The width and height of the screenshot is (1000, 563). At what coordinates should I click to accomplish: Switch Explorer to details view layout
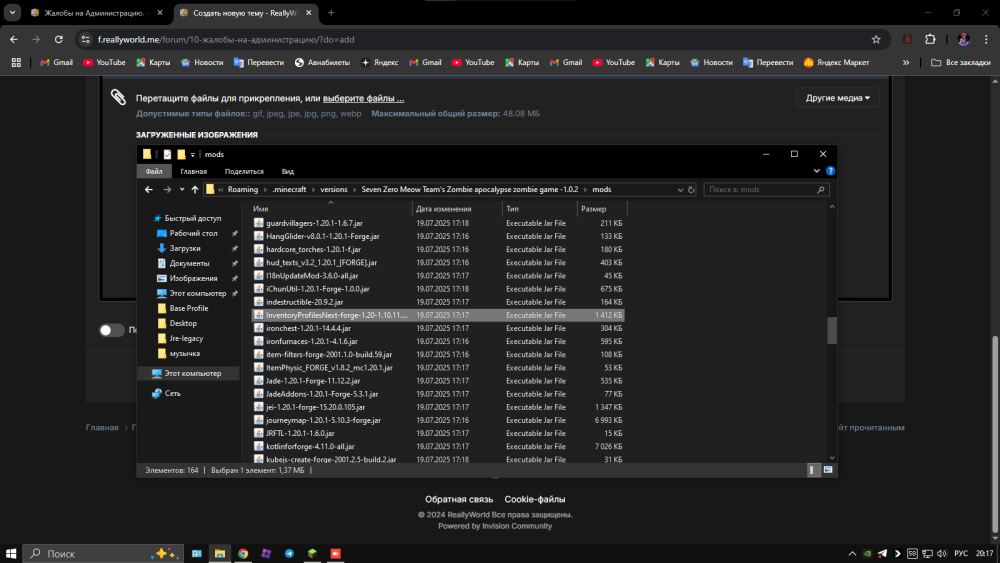point(812,470)
